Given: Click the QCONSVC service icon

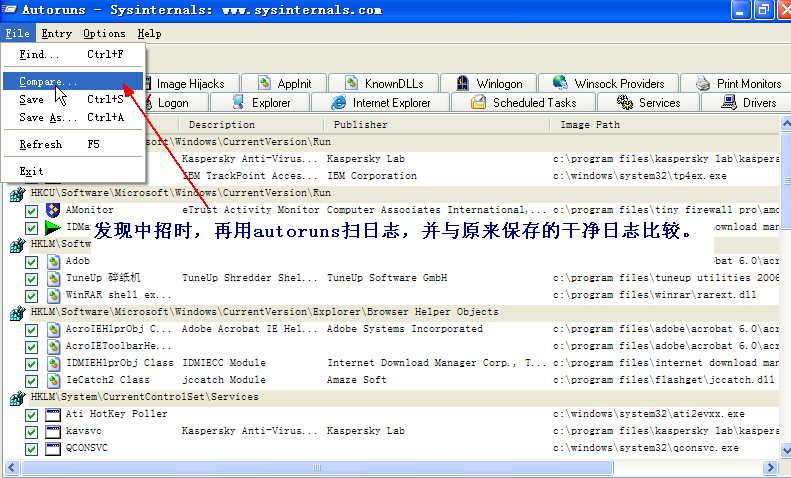Looking at the screenshot, I should pos(53,449).
